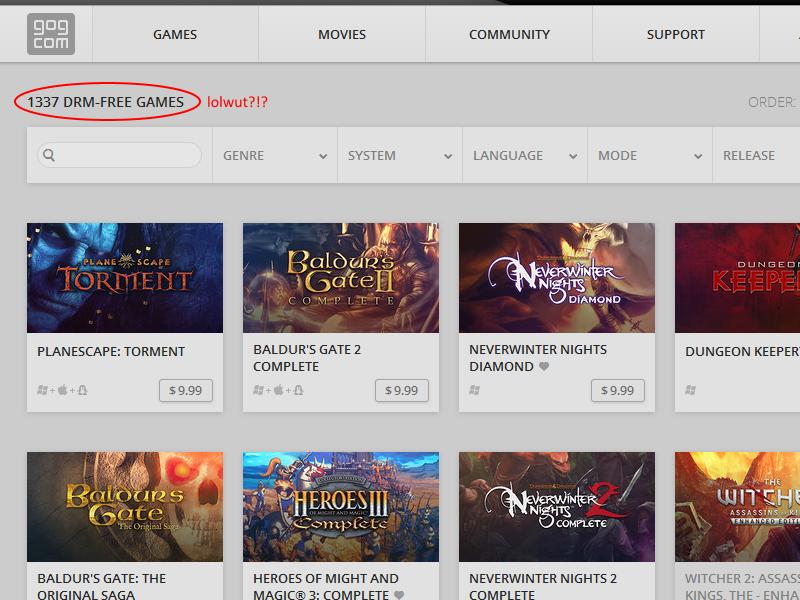The height and width of the screenshot is (600, 800).
Task: Open the Community menu
Action: tap(509, 34)
